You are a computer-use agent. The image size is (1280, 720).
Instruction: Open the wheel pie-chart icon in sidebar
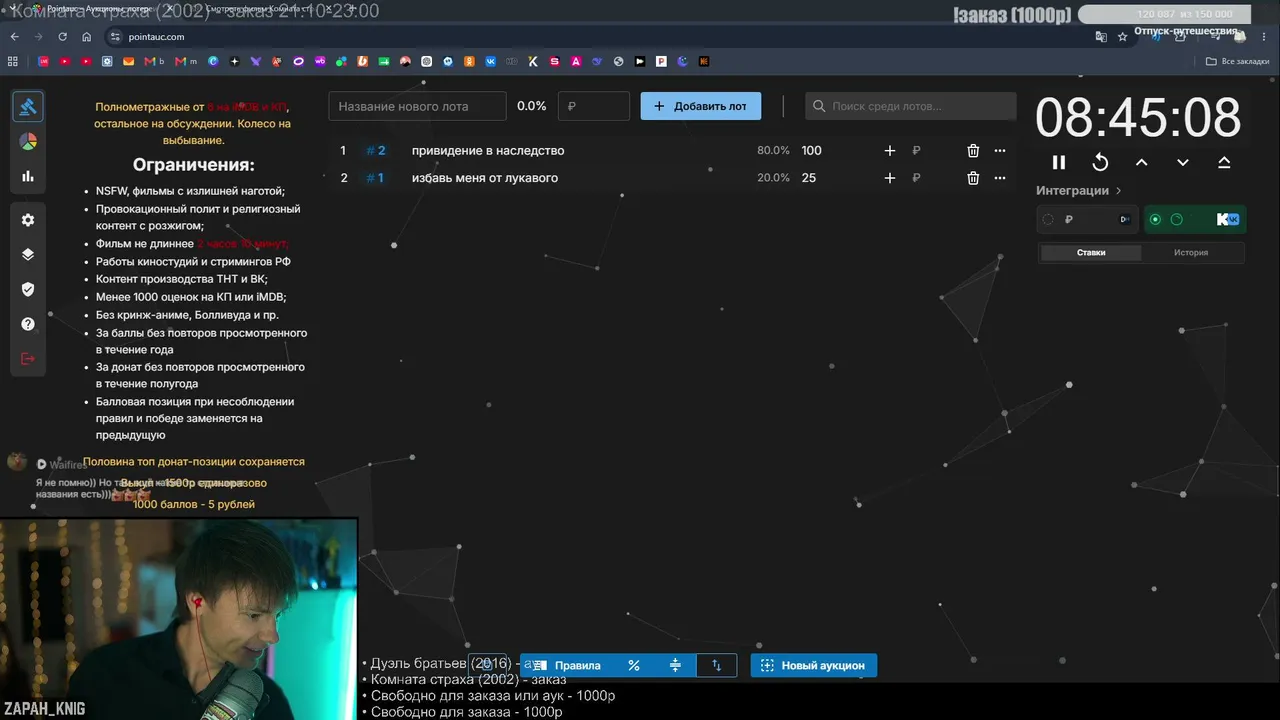tap(28, 142)
